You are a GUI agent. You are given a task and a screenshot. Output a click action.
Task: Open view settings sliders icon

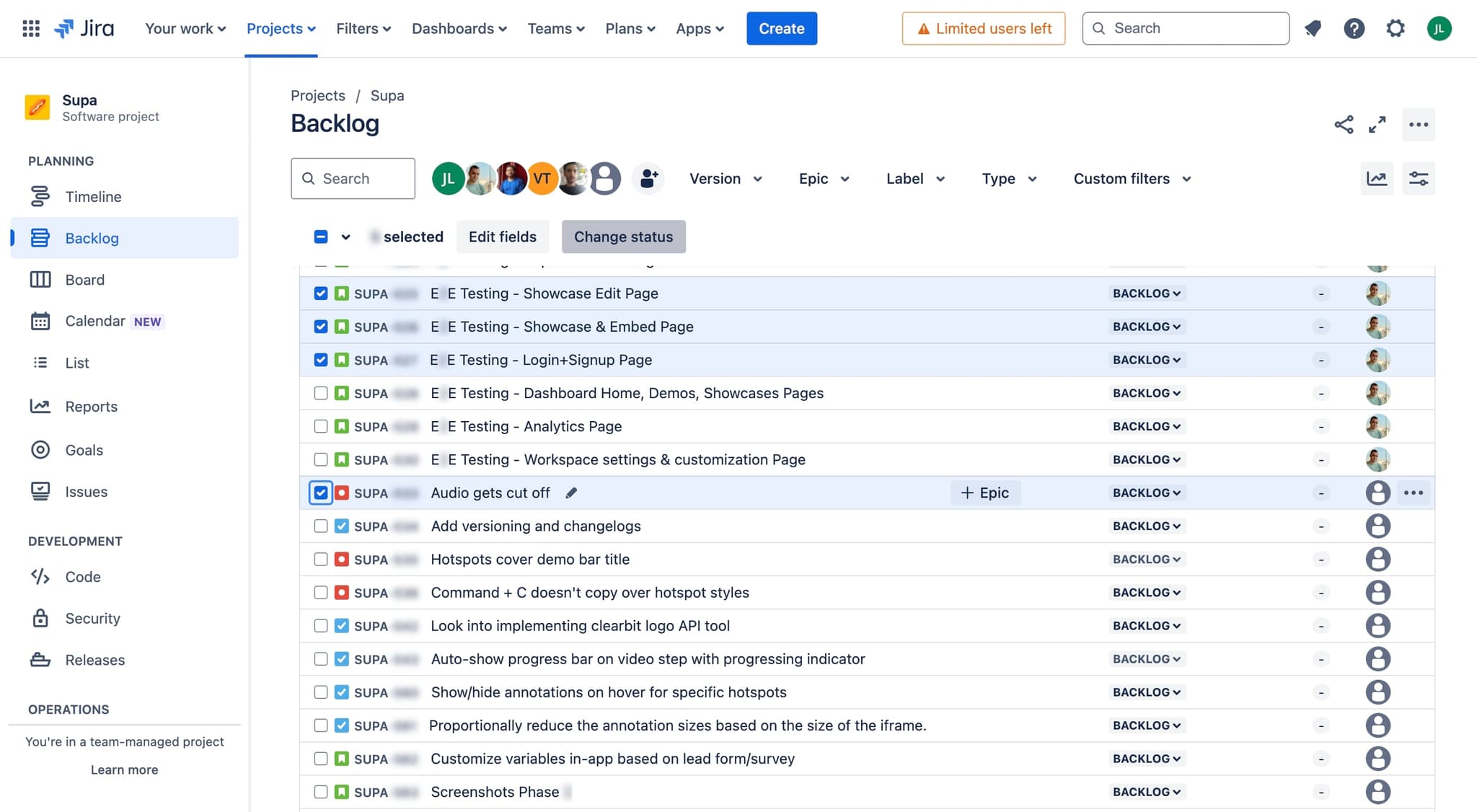point(1418,178)
